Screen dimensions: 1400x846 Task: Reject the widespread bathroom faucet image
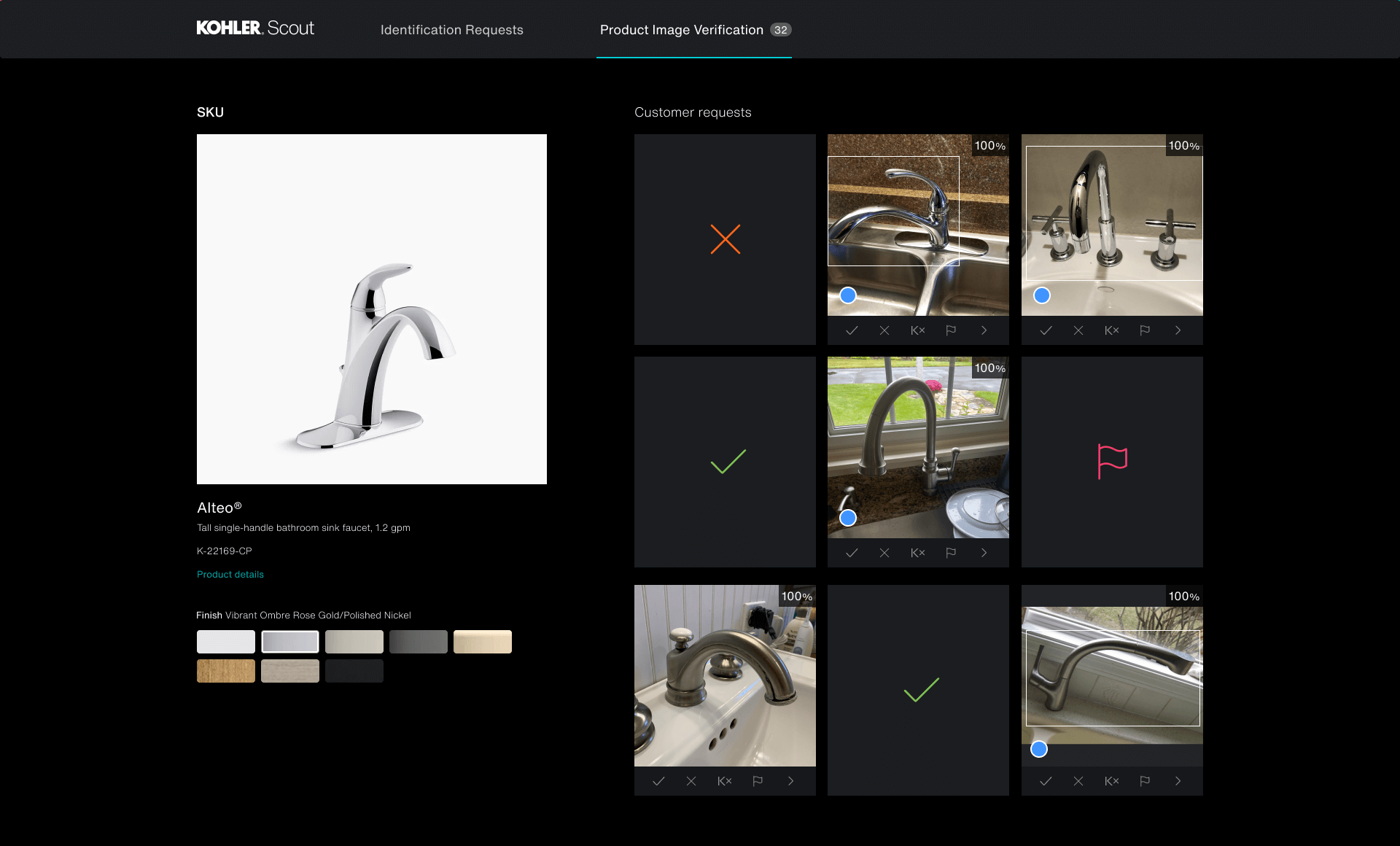1078,330
